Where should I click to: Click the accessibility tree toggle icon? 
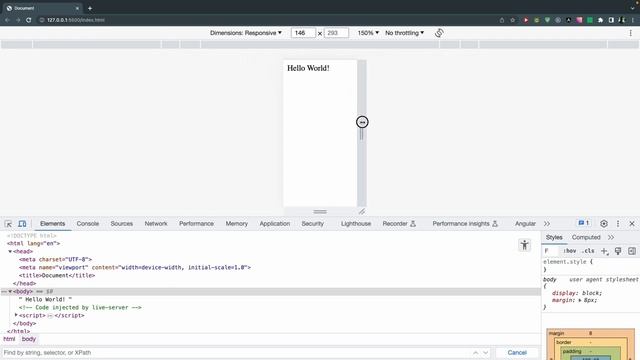[524, 245]
